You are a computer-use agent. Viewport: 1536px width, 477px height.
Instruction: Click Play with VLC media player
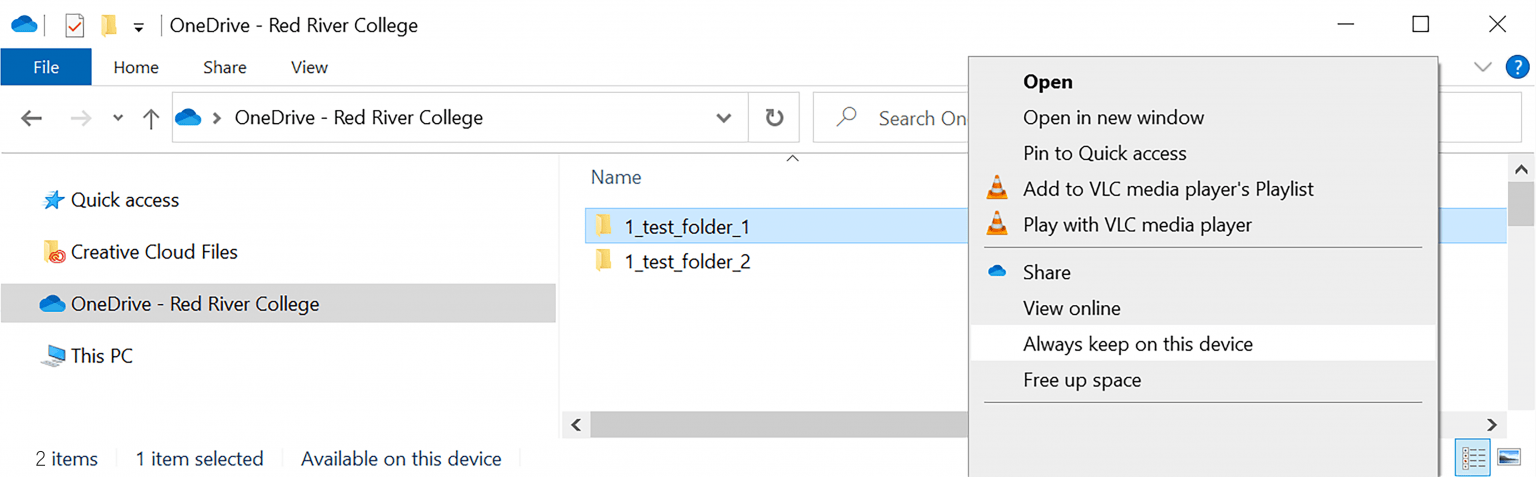pyautogui.click(x=1137, y=225)
